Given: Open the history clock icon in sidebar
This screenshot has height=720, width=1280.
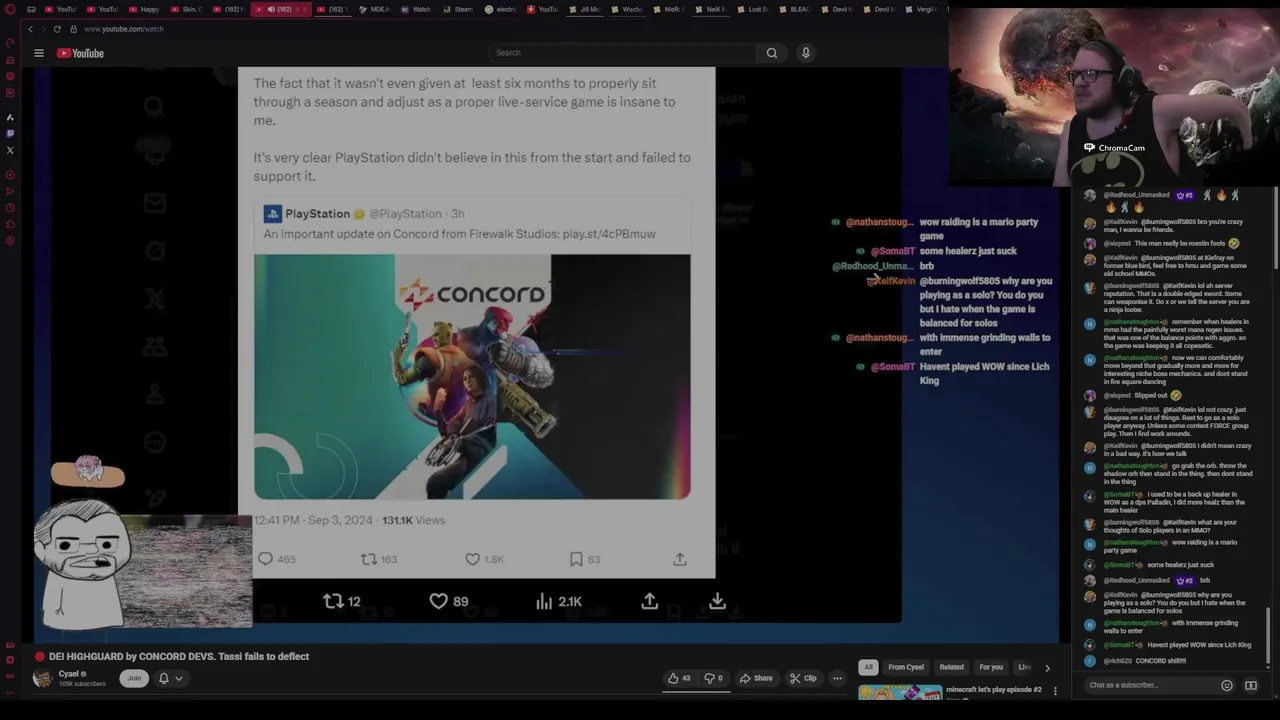Looking at the screenshot, I should coord(10,208).
